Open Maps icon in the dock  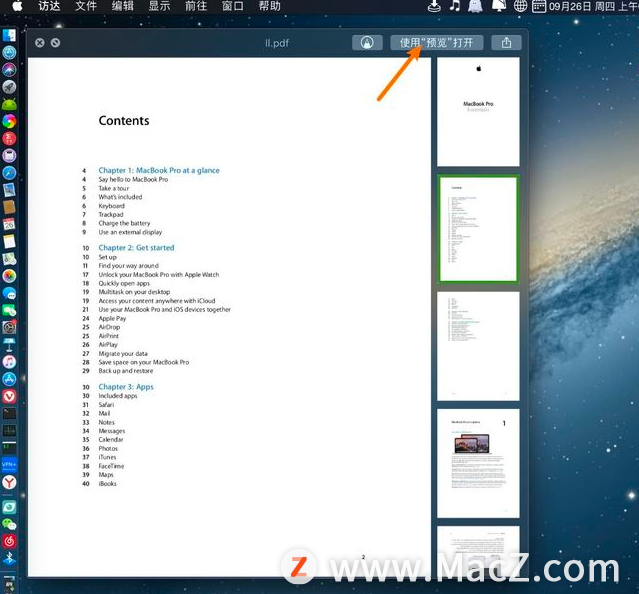point(9,259)
